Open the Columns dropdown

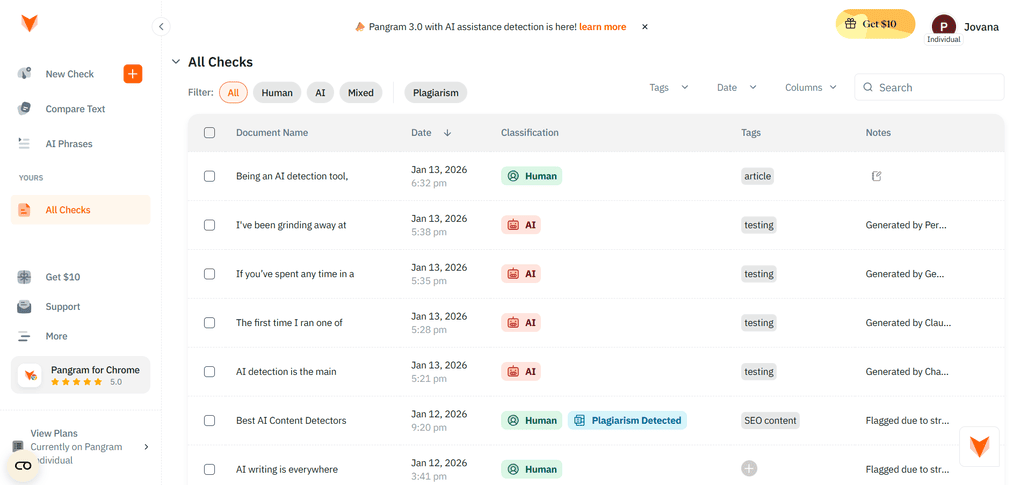[810, 88]
